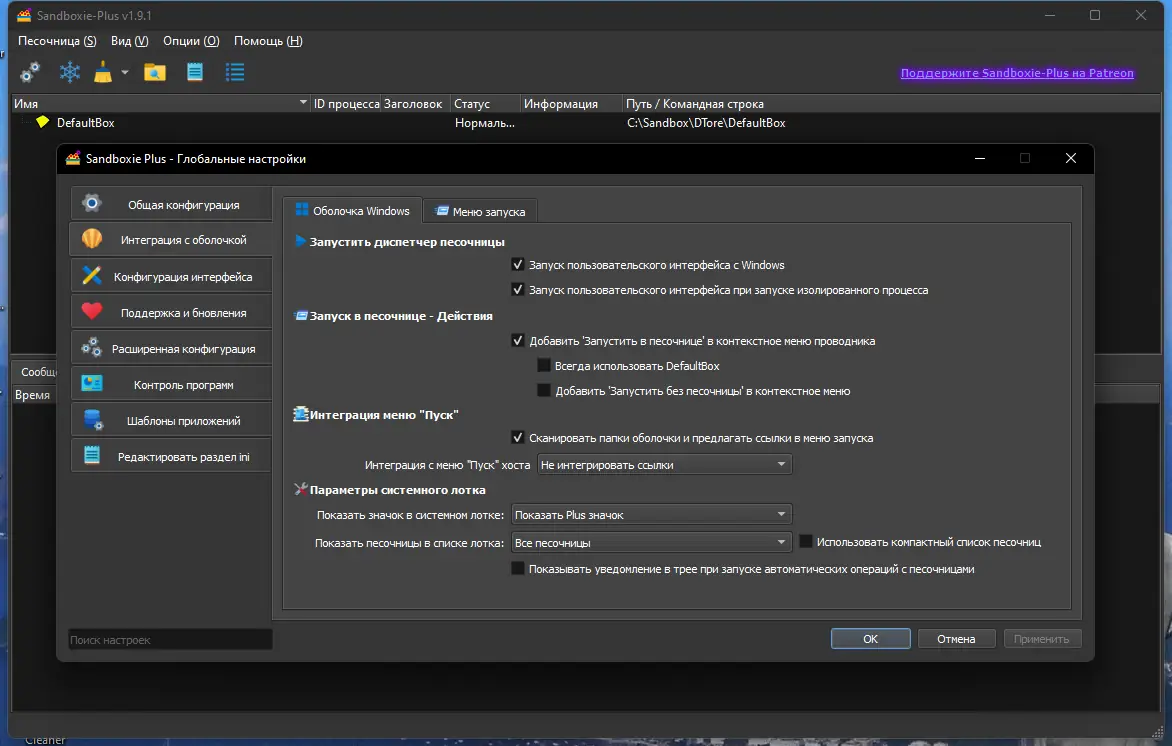Click the snowflake toolbar icon in main window
This screenshot has width=1172, height=746.
[x=70, y=73]
